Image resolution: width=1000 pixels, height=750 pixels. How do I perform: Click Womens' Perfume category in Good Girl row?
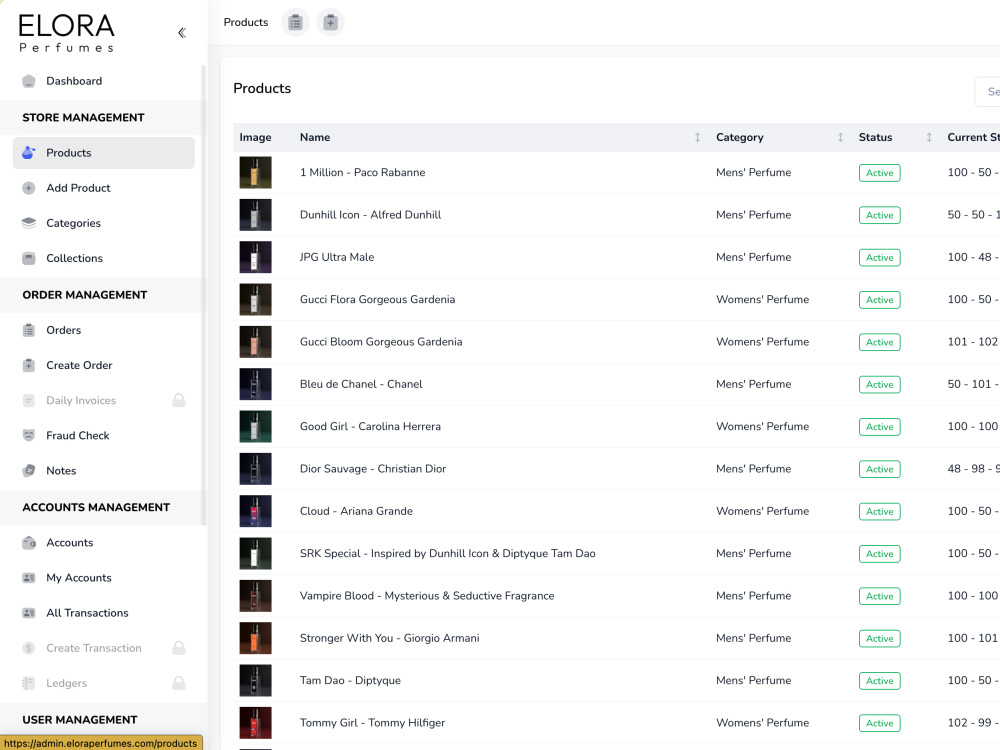click(x=762, y=426)
